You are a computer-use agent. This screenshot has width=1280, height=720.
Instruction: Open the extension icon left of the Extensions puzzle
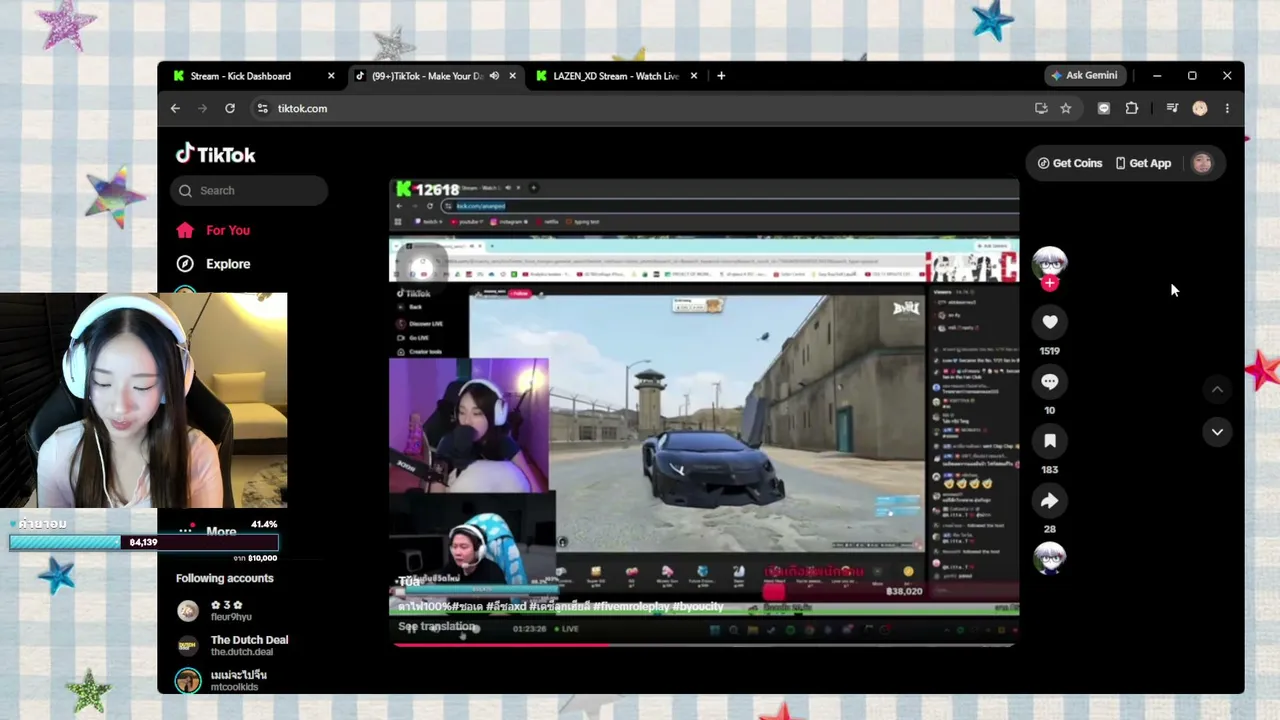[x=1104, y=108]
